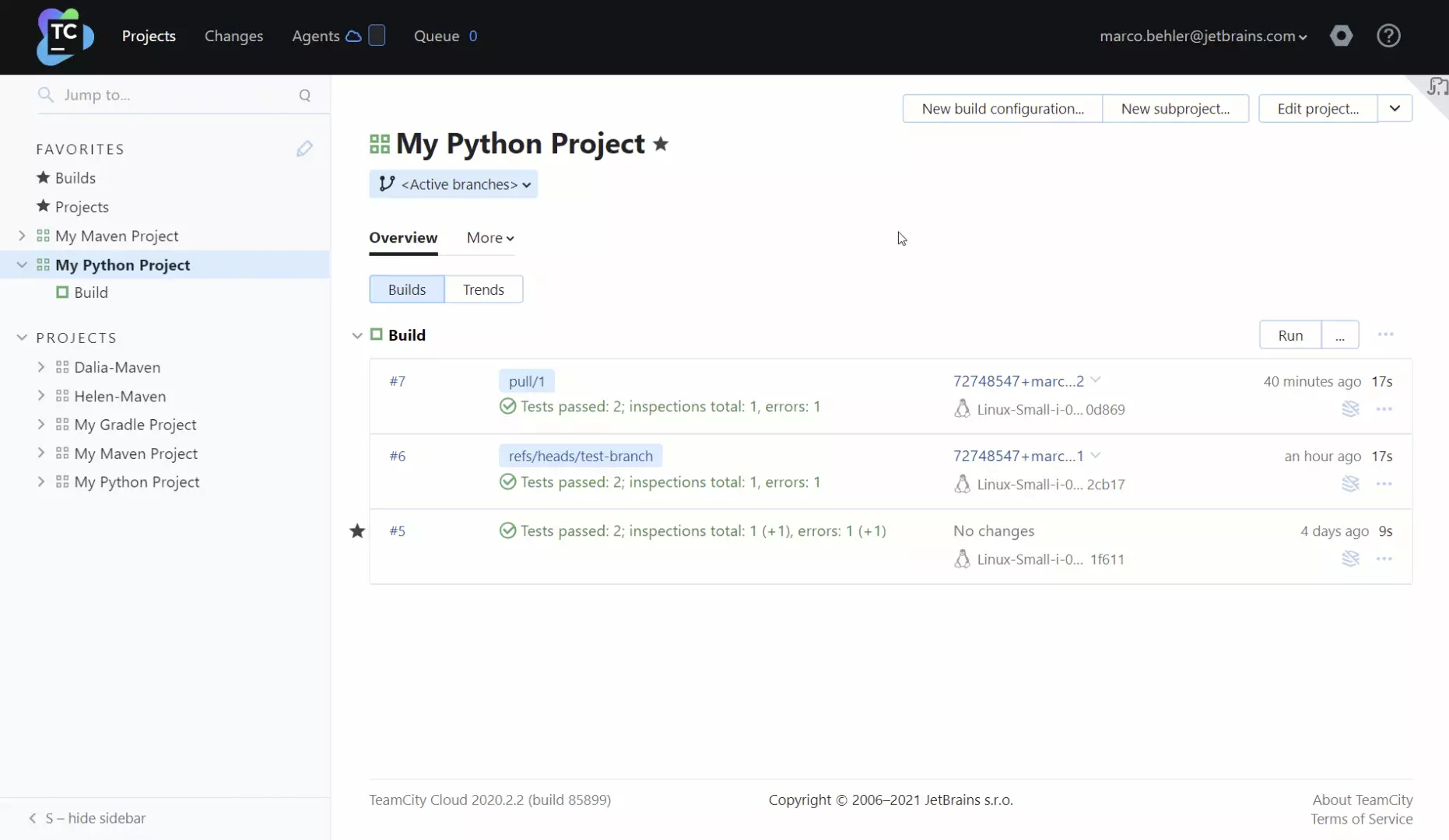Toggle the favorite star on build #5
The height and width of the screenshot is (840, 1449).
click(x=357, y=531)
